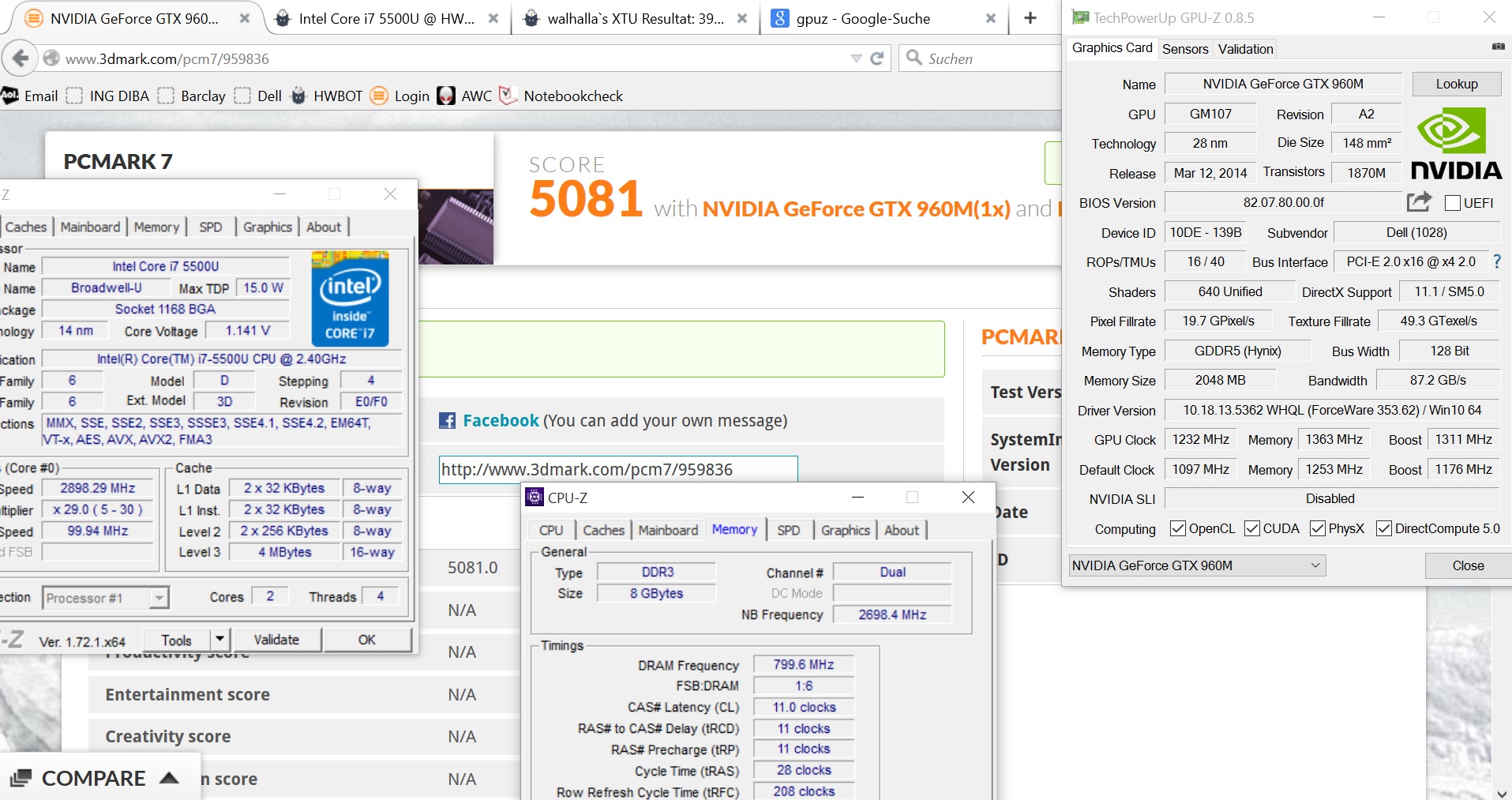Click the NVIDIA GeForce GTX 960M score link
Screen dimensions: 1512x800
tap(856, 208)
